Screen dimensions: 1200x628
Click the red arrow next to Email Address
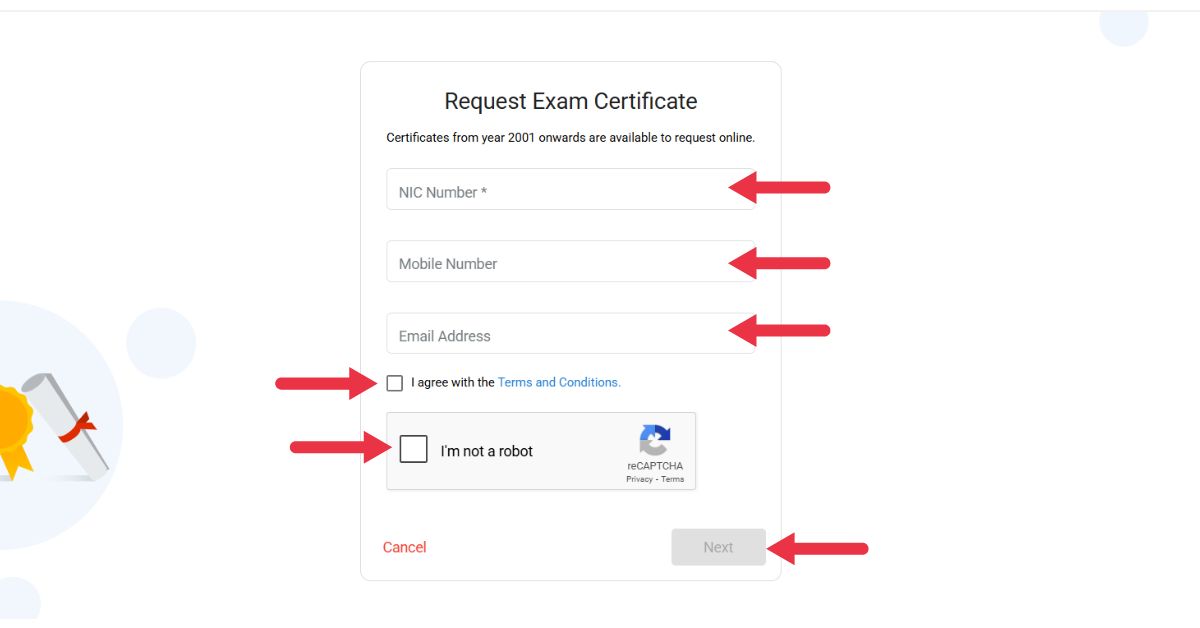click(779, 330)
